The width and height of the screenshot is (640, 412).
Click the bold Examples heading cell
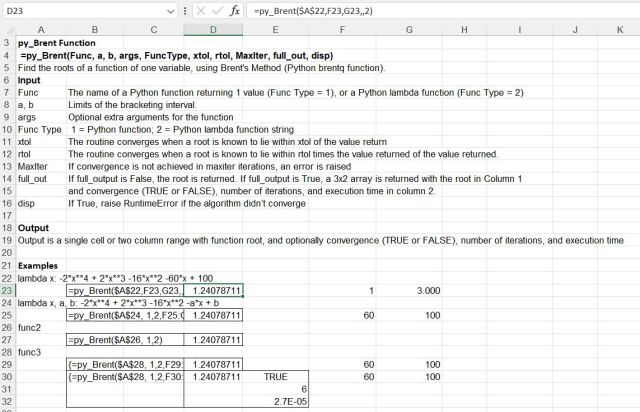pyautogui.click(x=41, y=265)
